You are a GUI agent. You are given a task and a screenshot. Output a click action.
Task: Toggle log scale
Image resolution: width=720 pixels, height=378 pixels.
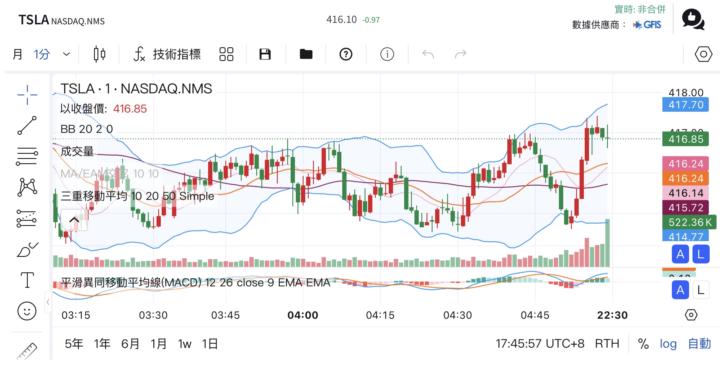668,344
